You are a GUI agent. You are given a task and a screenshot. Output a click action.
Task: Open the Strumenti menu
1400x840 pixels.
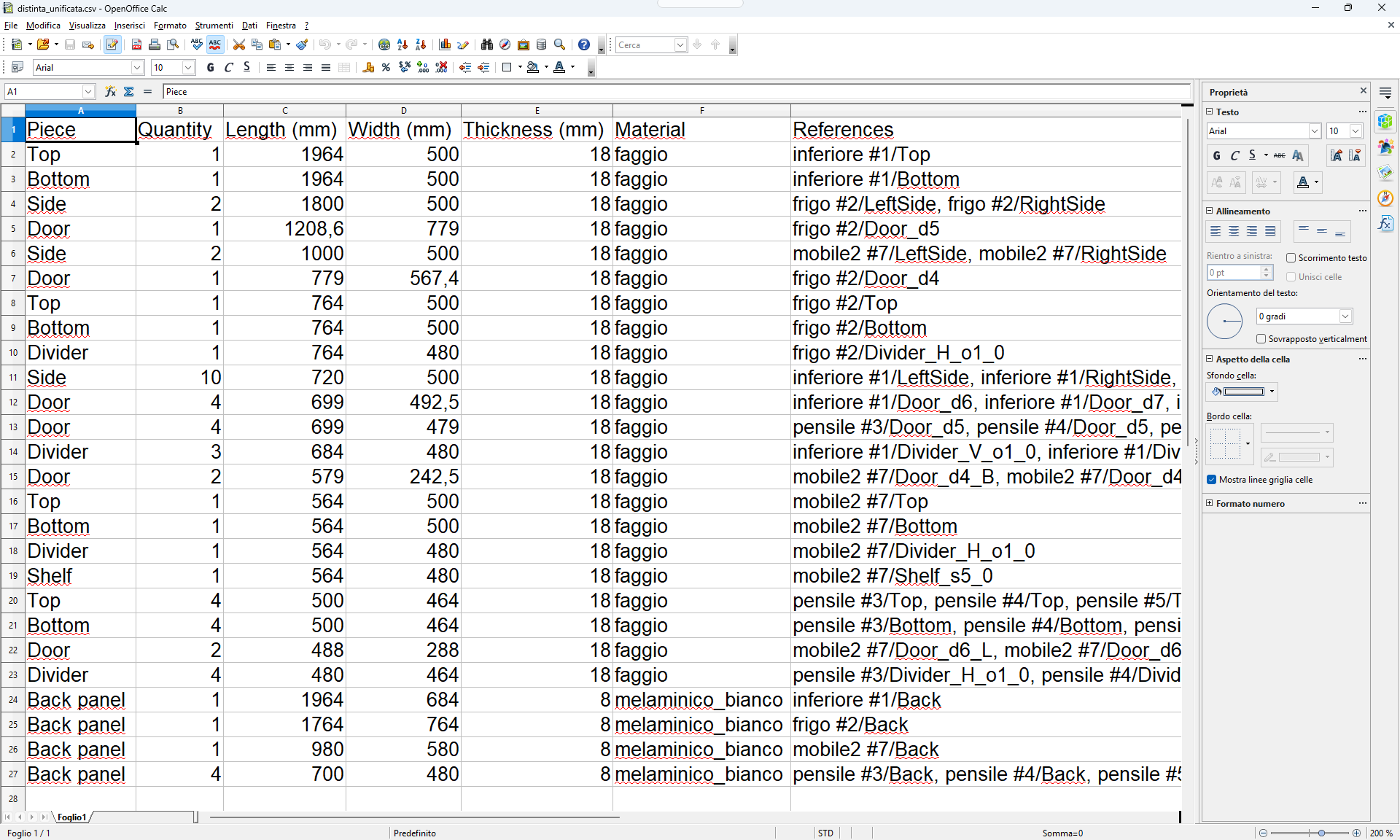pos(214,26)
